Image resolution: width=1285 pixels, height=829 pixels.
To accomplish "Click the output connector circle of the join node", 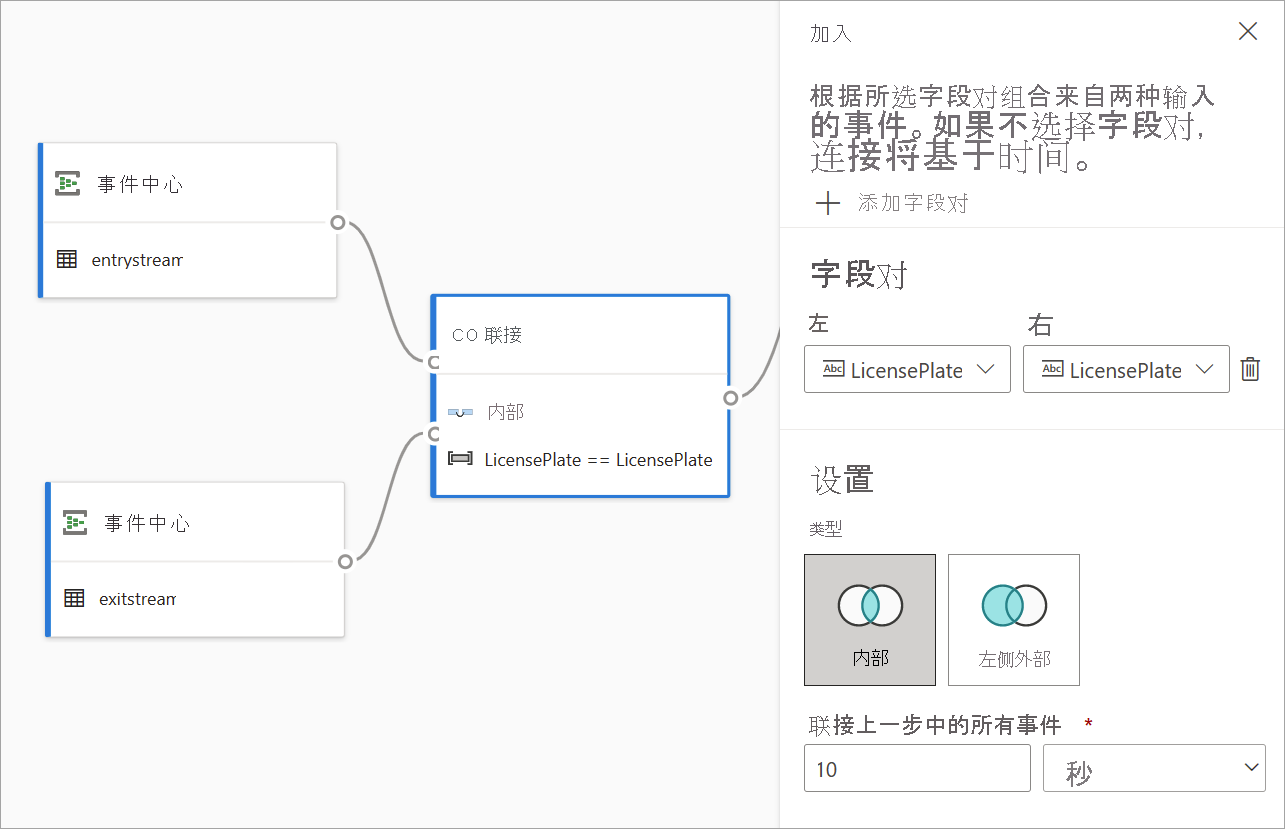I will point(731,398).
